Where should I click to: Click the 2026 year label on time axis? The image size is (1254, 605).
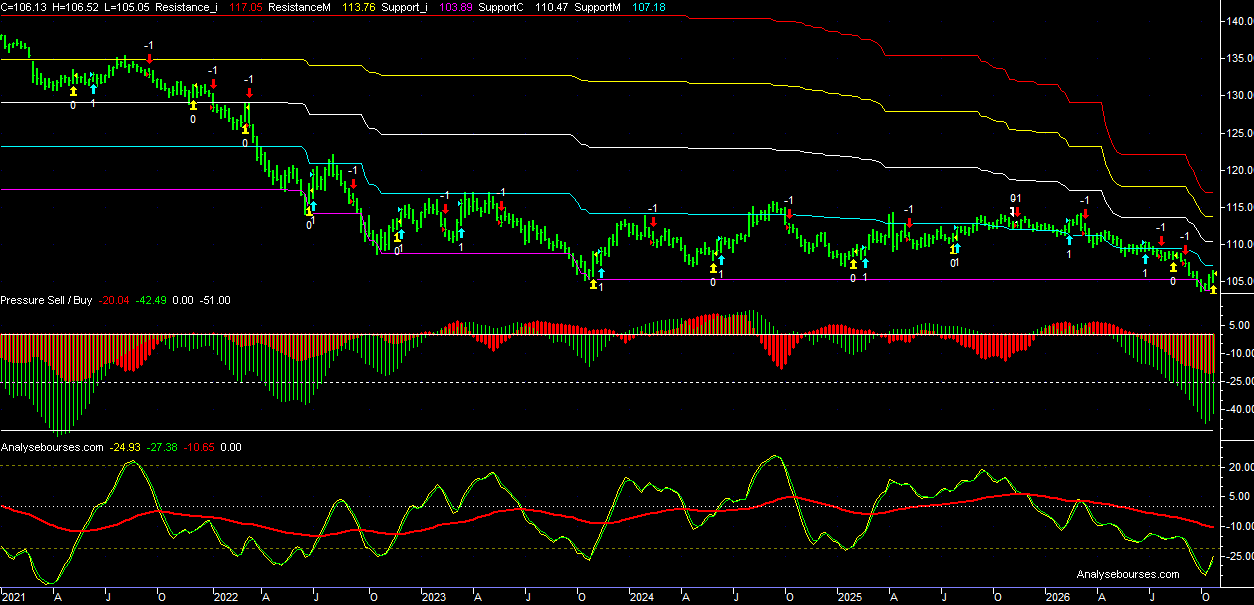pyautogui.click(x=1057, y=597)
